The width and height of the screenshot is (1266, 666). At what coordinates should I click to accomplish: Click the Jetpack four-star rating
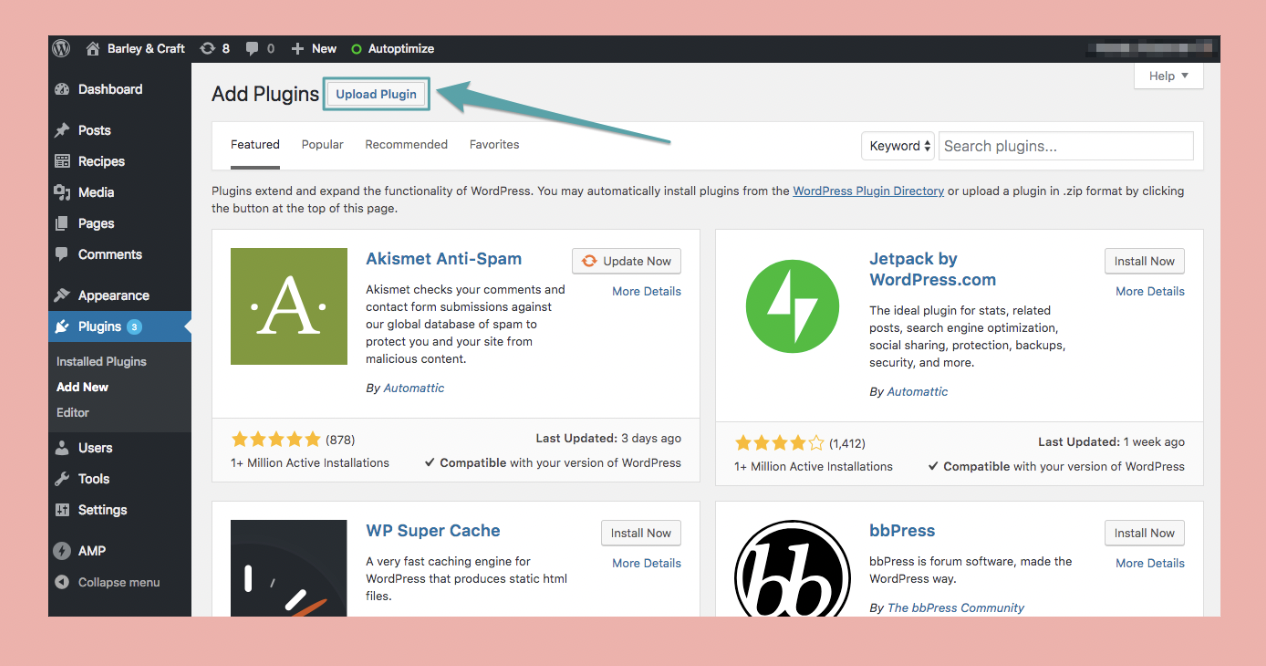coord(780,443)
